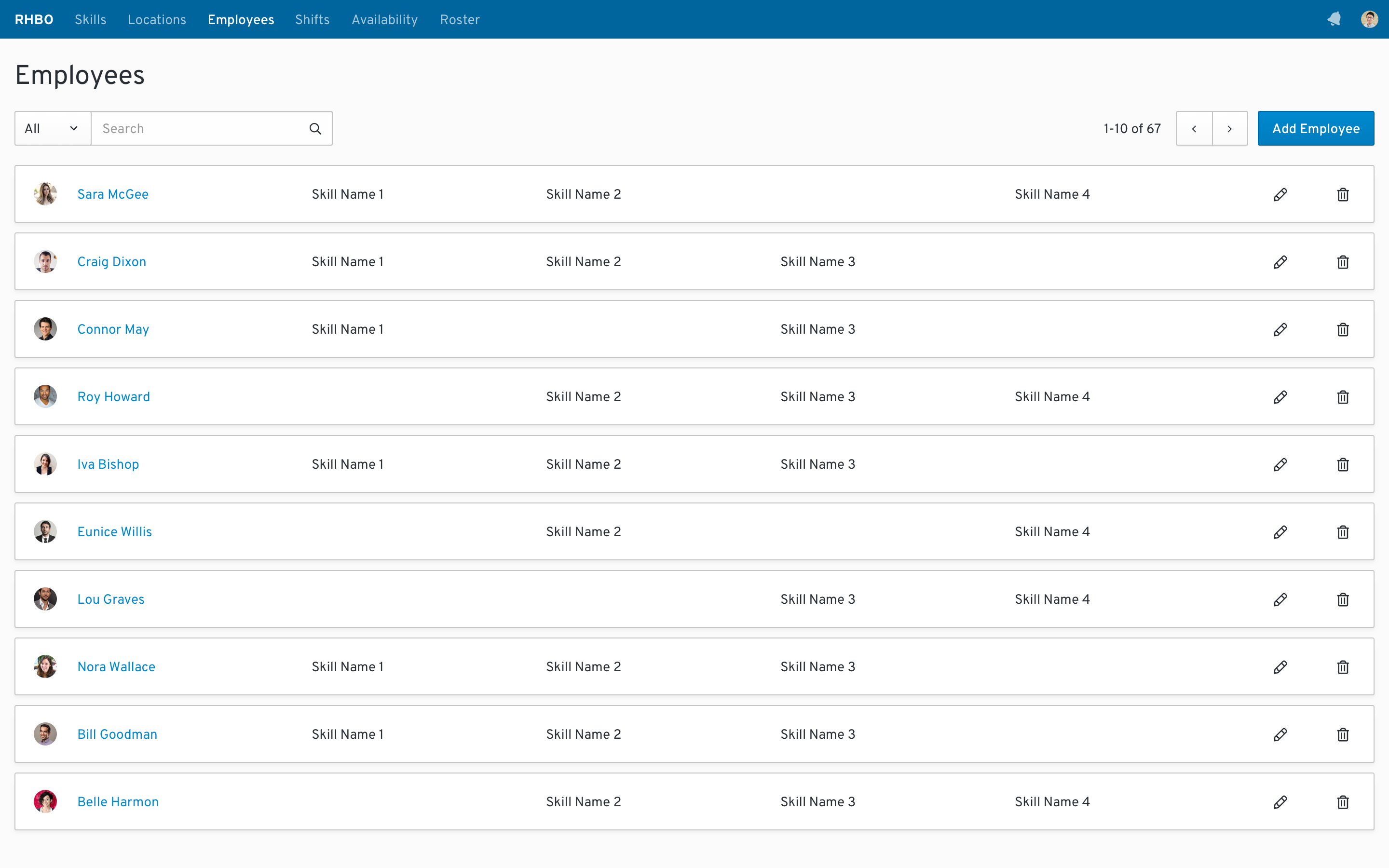Screen dimensions: 1389x868
Task: Click the Add Employee button
Action: pos(1316,129)
